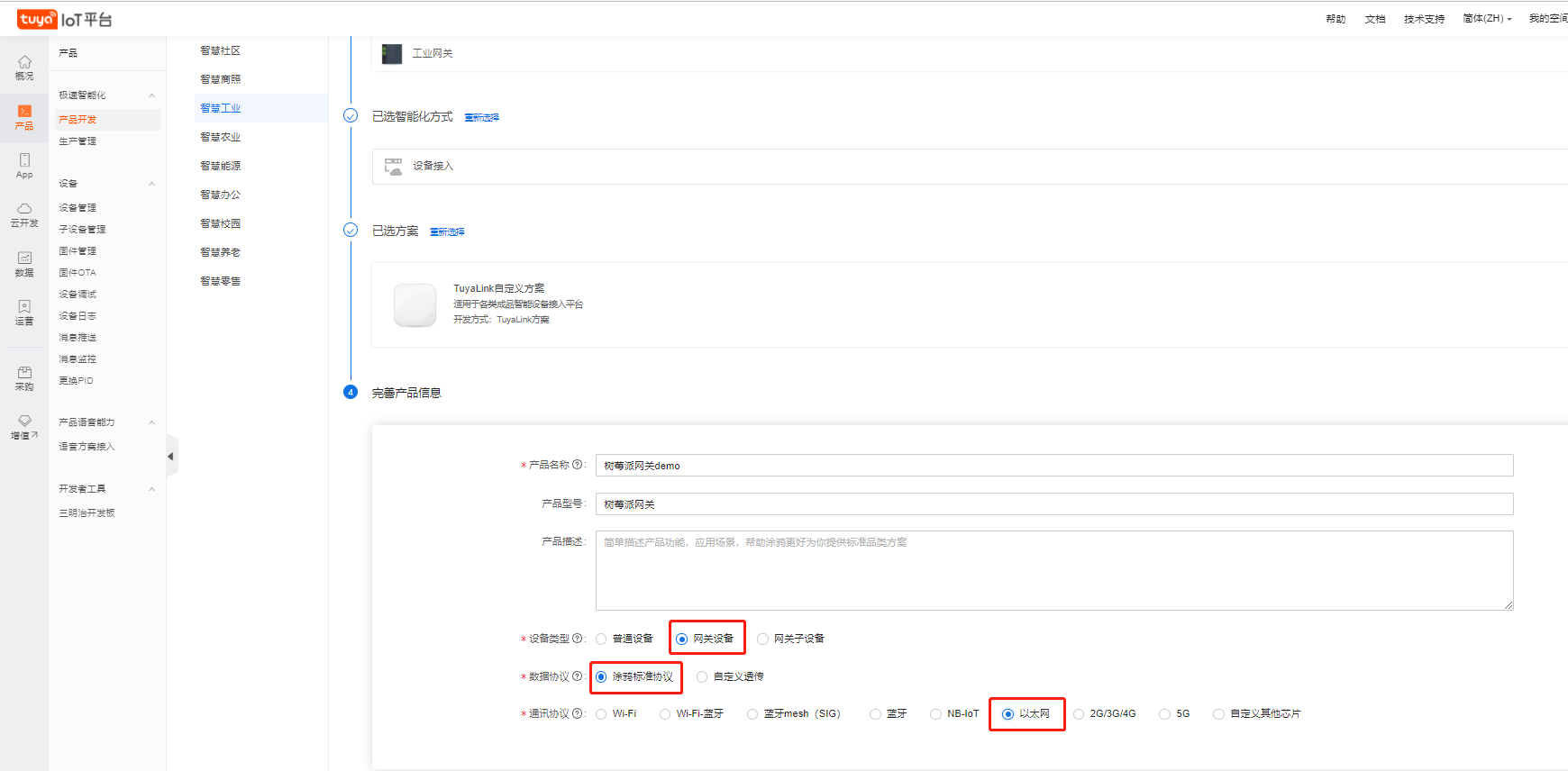
Task: Collapse the 设备 menu group
Action: pyautogui.click(x=151, y=184)
